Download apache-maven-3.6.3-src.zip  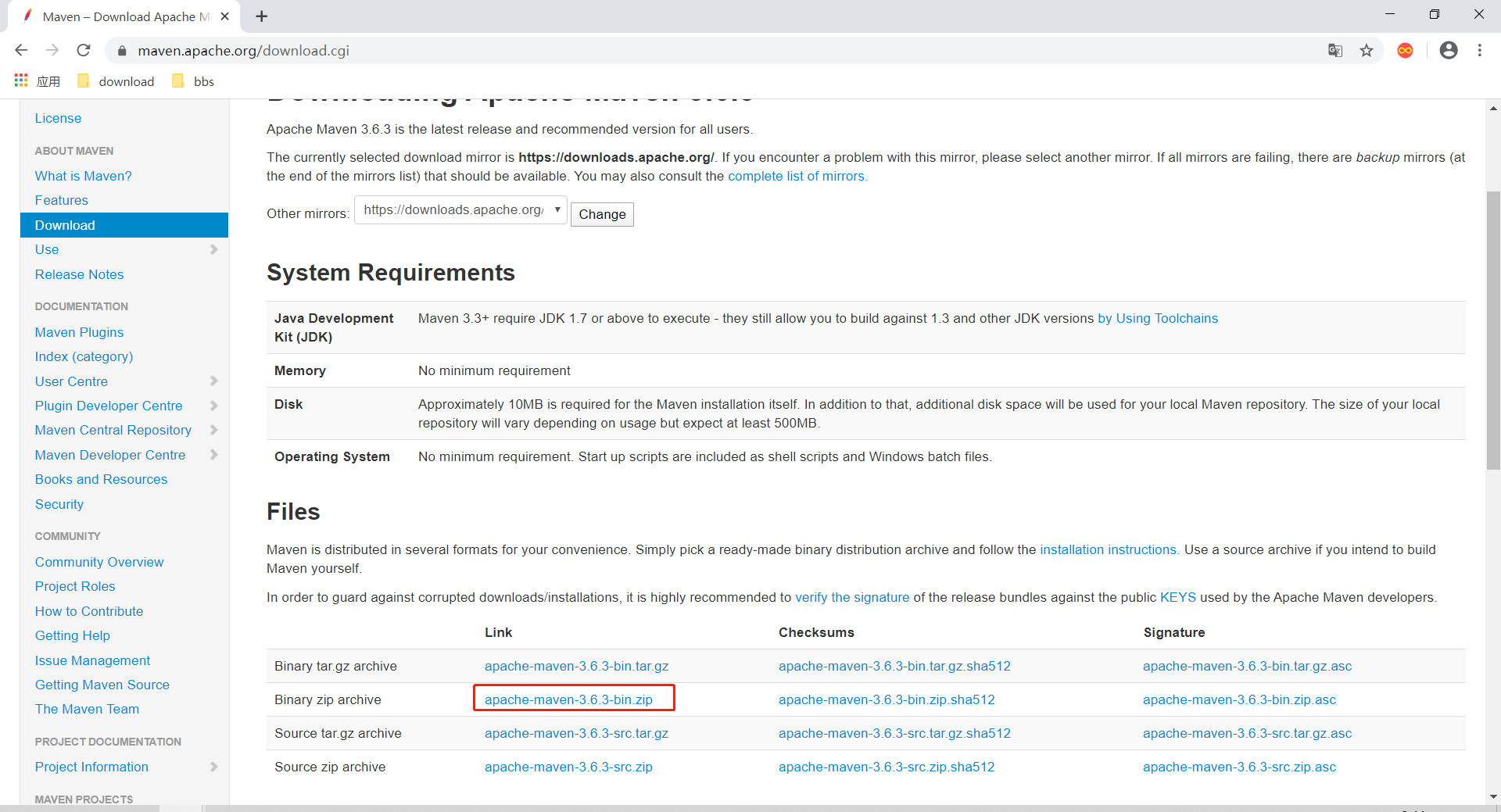click(568, 767)
